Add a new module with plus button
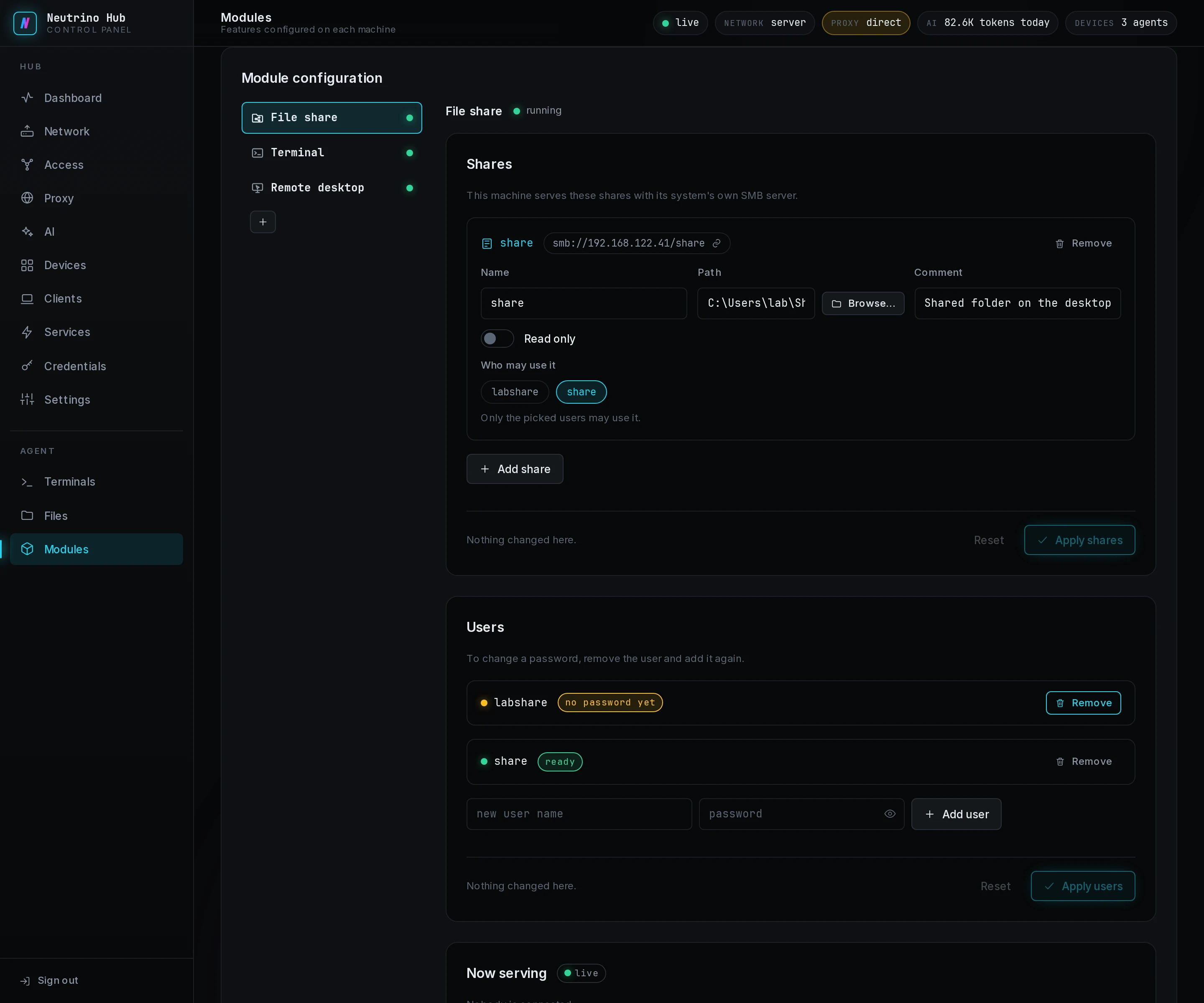1204x1003 pixels. click(263, 222)
